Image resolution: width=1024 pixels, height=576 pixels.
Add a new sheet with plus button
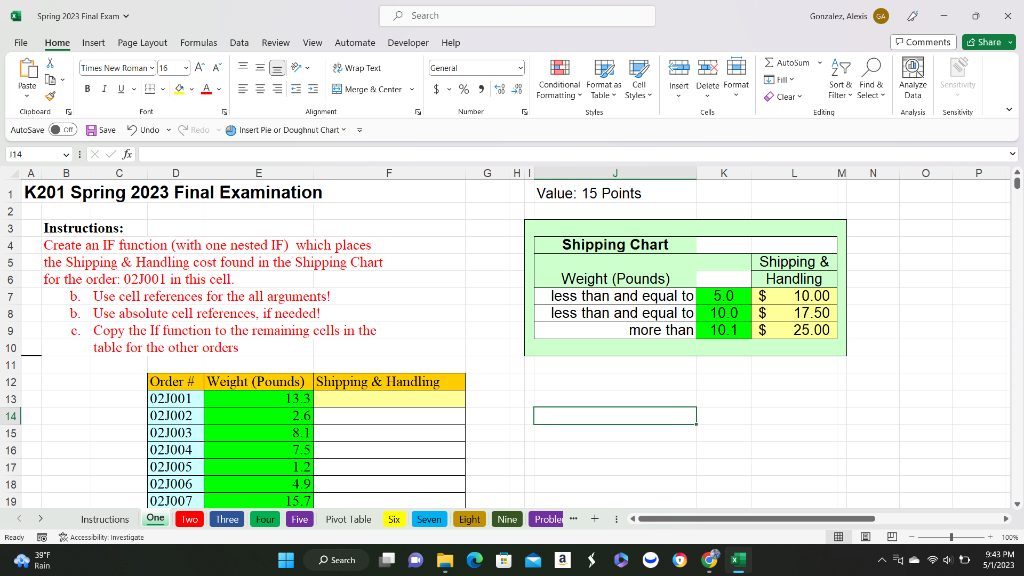click(x=594, y=519)
